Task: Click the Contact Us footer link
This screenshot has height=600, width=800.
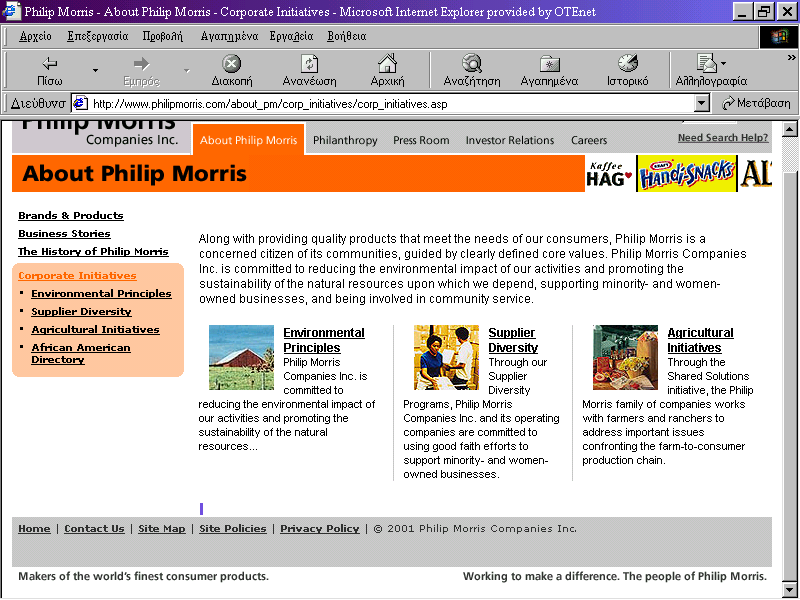Action: [x=94, y=529]
